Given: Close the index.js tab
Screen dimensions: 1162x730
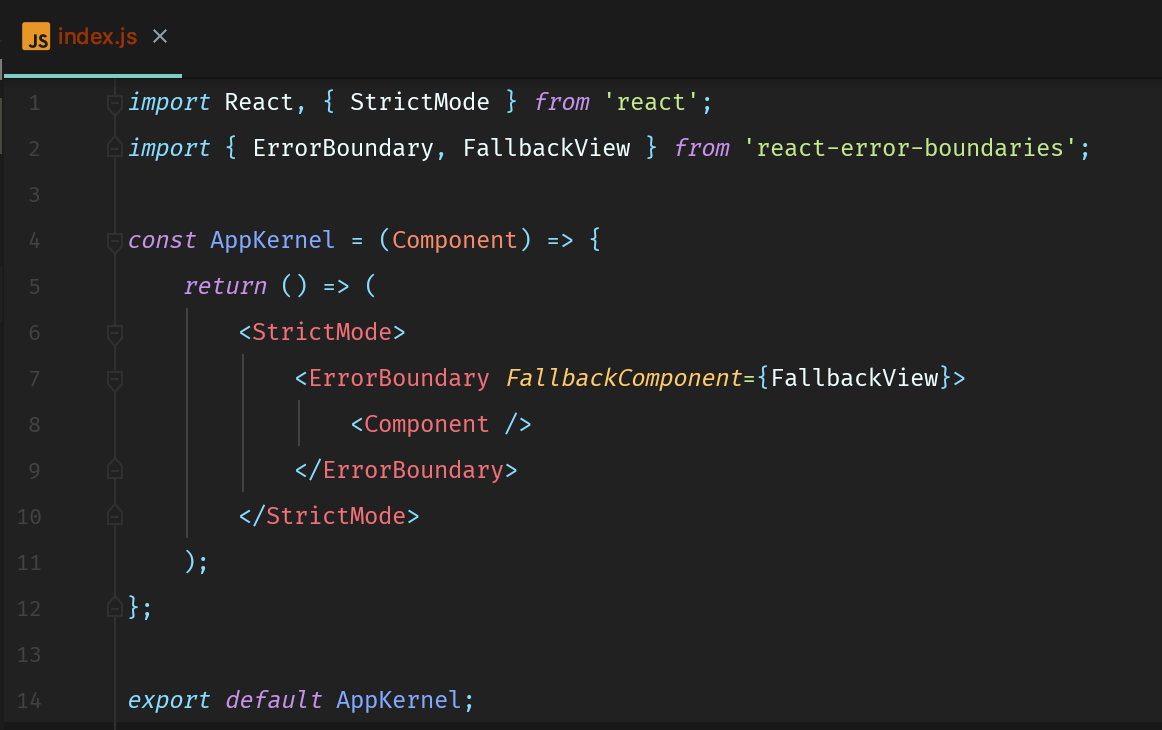Looking at the screenshot, I should tap(160, 37).
